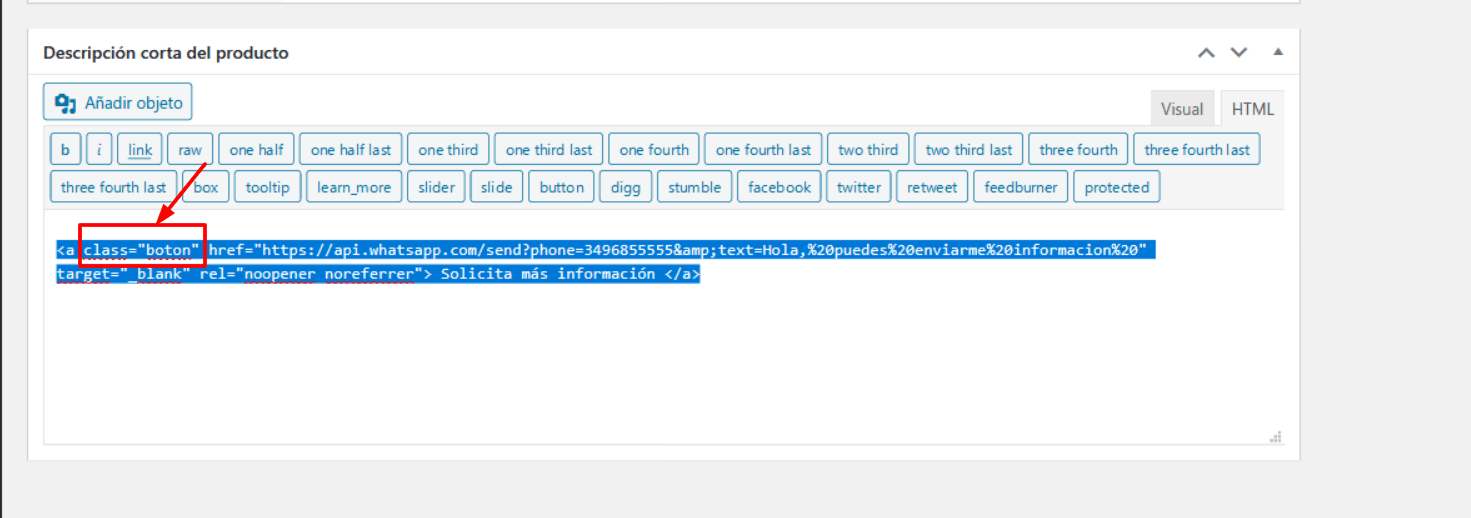Insert the protected shortcode

1117,187
